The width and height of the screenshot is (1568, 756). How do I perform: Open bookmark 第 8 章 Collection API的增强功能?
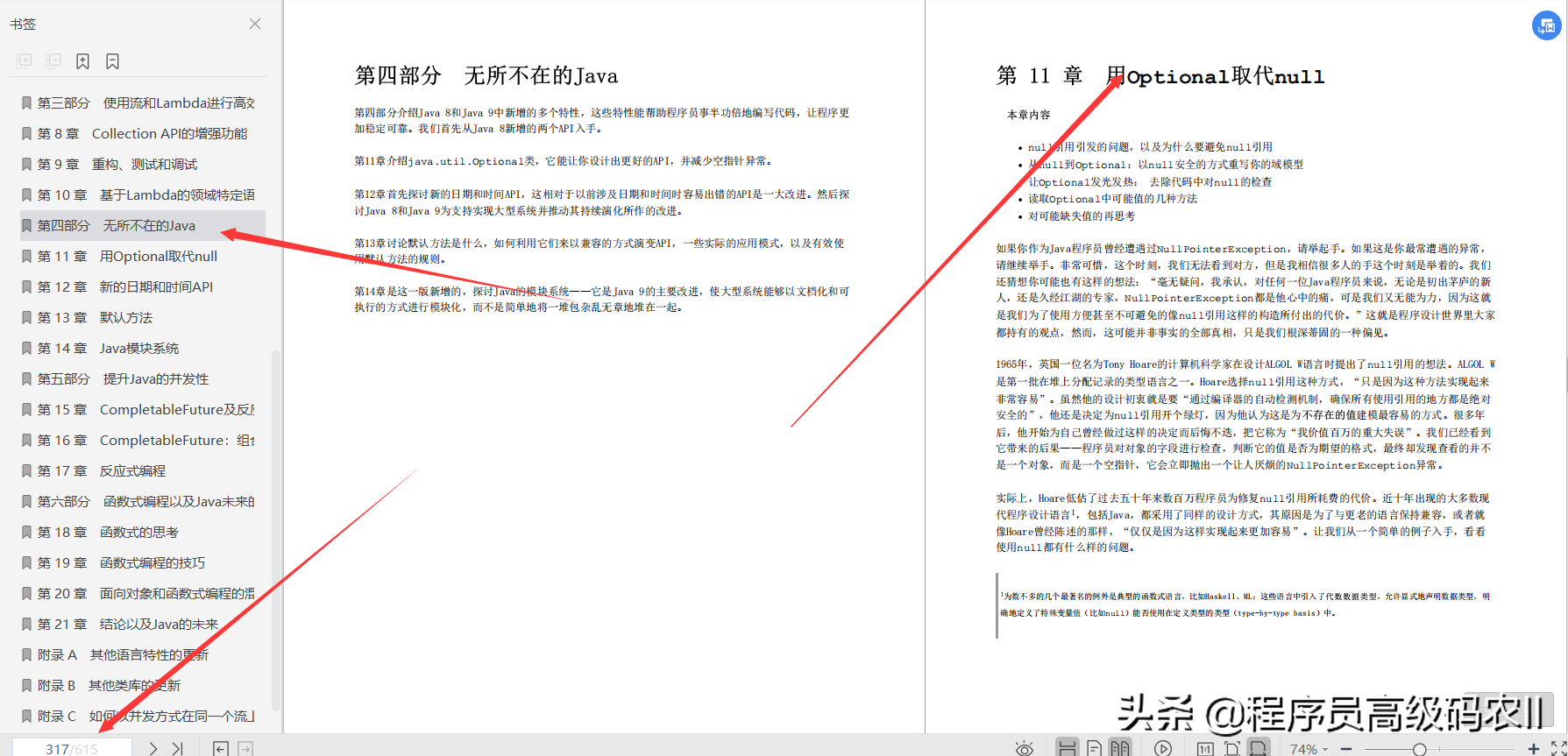click(x=142, y=133)
